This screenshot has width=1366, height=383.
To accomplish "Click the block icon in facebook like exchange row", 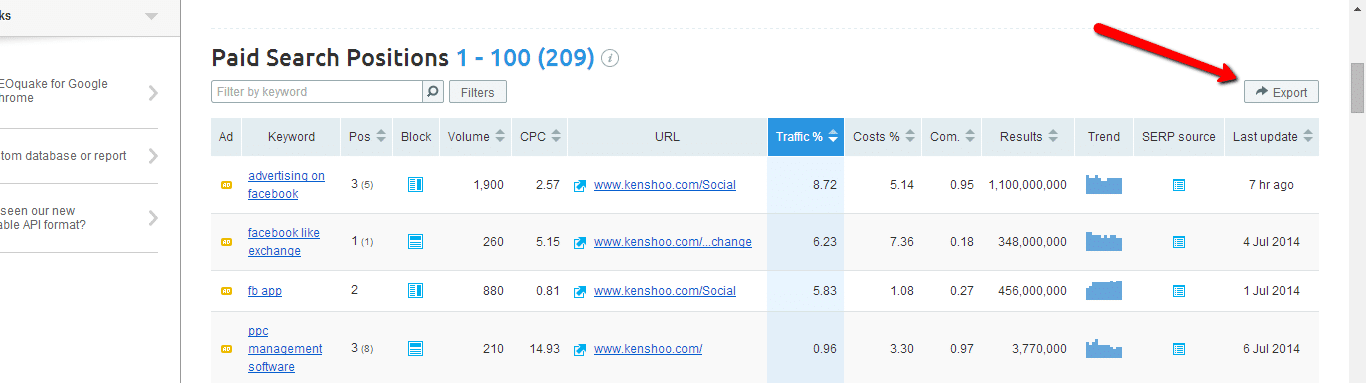I will click(x=415, y=241).
